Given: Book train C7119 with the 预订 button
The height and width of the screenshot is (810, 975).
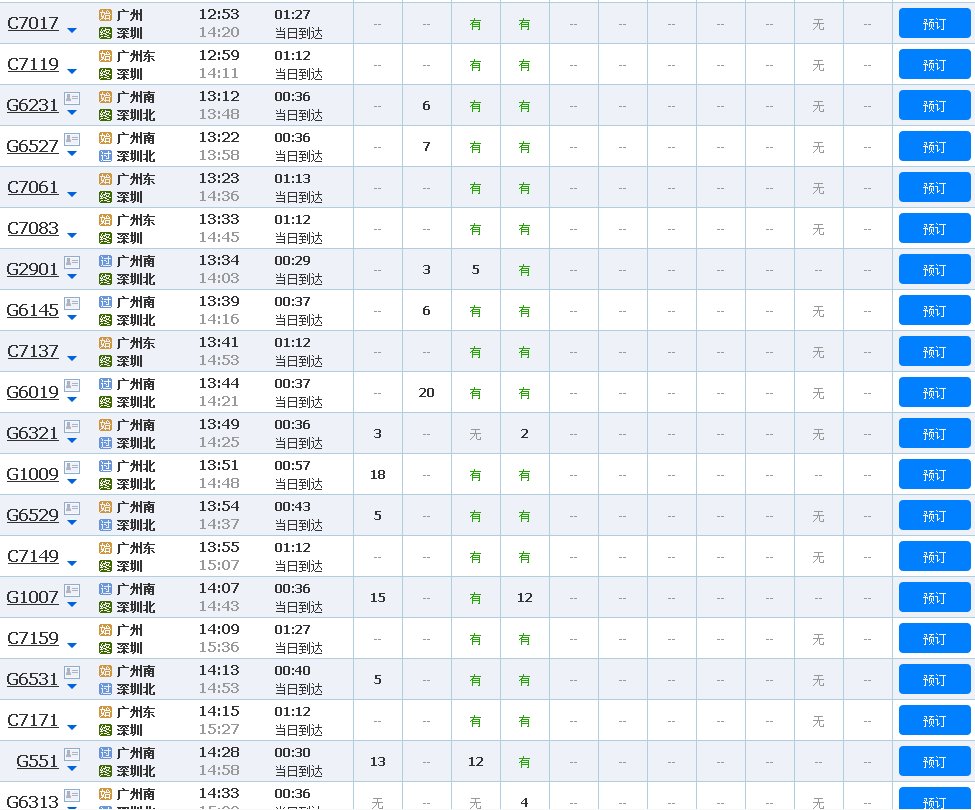Looking at the screenshot, I should [934, 65].
